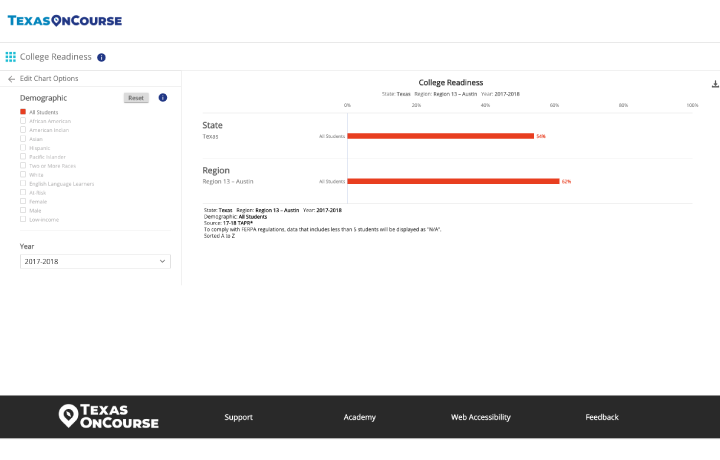720x460 pixels.
Task: Click the Texas OnCourse footer logo
Action: click(x=108, y=417)
